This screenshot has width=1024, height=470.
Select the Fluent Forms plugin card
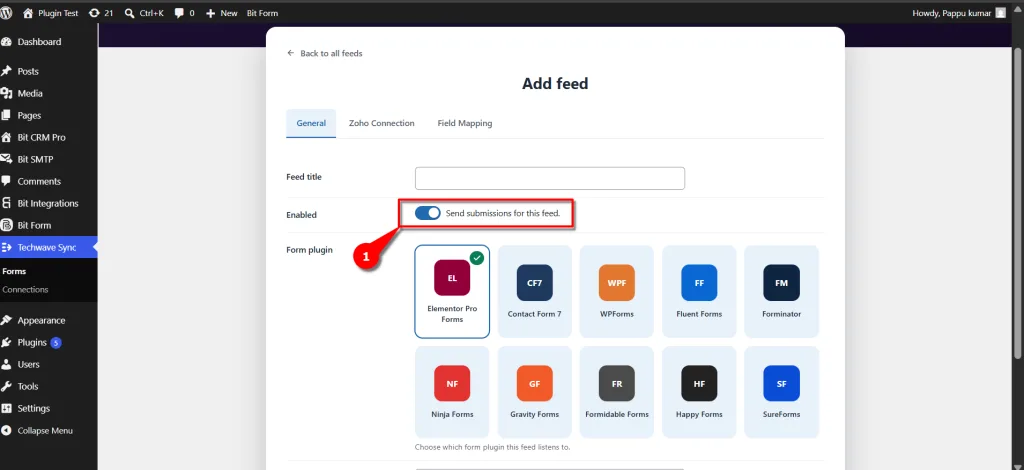pos(699,292)
